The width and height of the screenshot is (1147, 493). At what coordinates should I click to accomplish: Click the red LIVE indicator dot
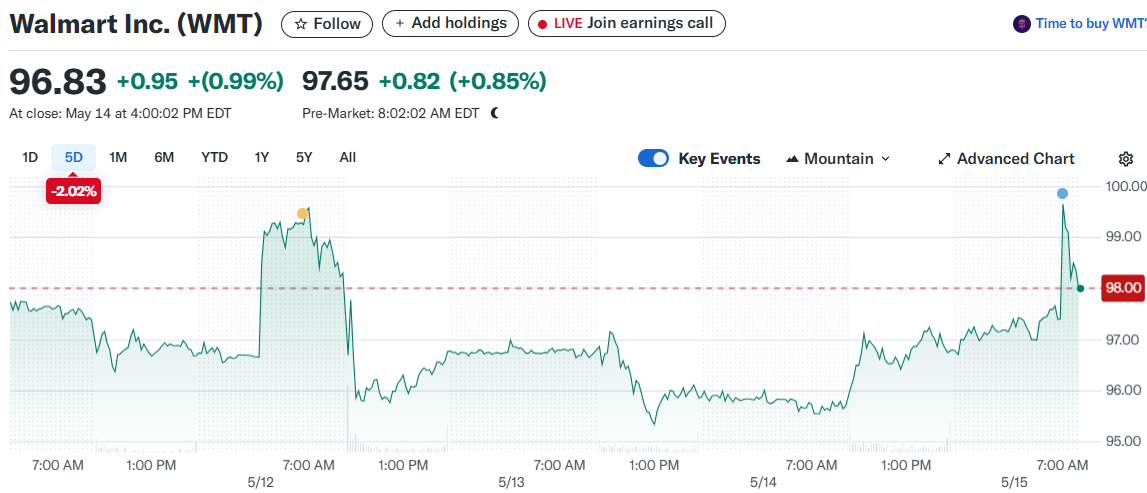pos(543,24)
